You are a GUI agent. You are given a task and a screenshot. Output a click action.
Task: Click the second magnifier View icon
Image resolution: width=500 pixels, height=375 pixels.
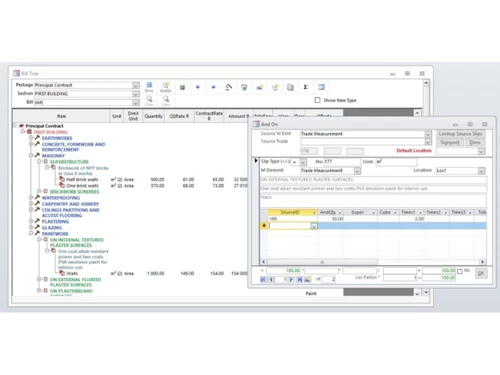click(166, 99)
